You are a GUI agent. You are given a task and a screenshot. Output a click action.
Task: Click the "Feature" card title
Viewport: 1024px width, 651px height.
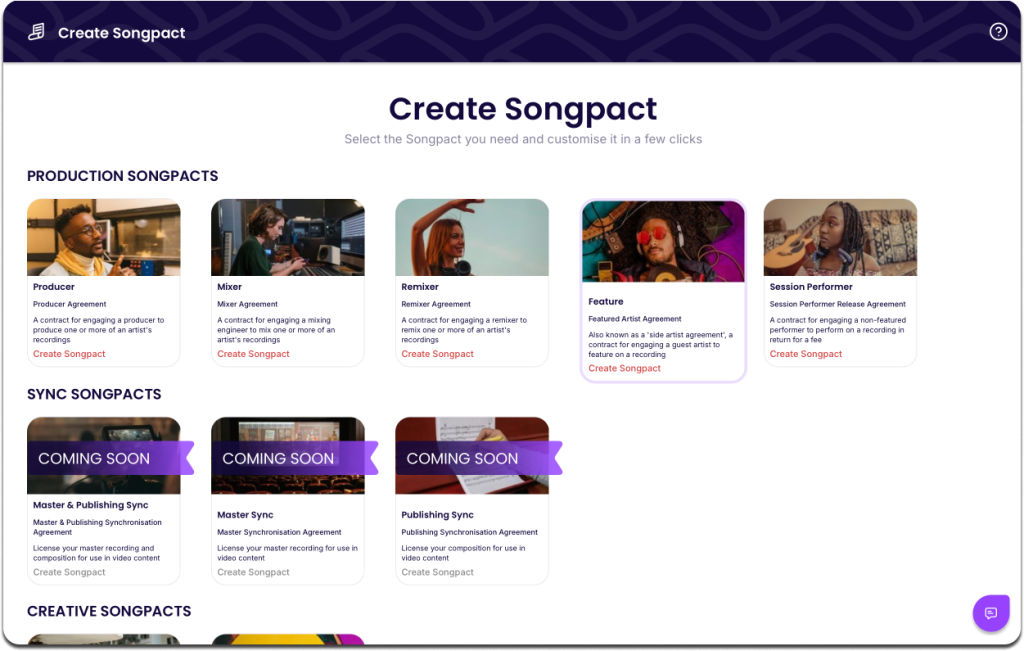606,302
